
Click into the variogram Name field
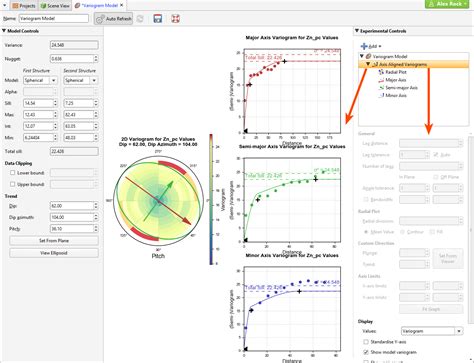pos(54,19)
